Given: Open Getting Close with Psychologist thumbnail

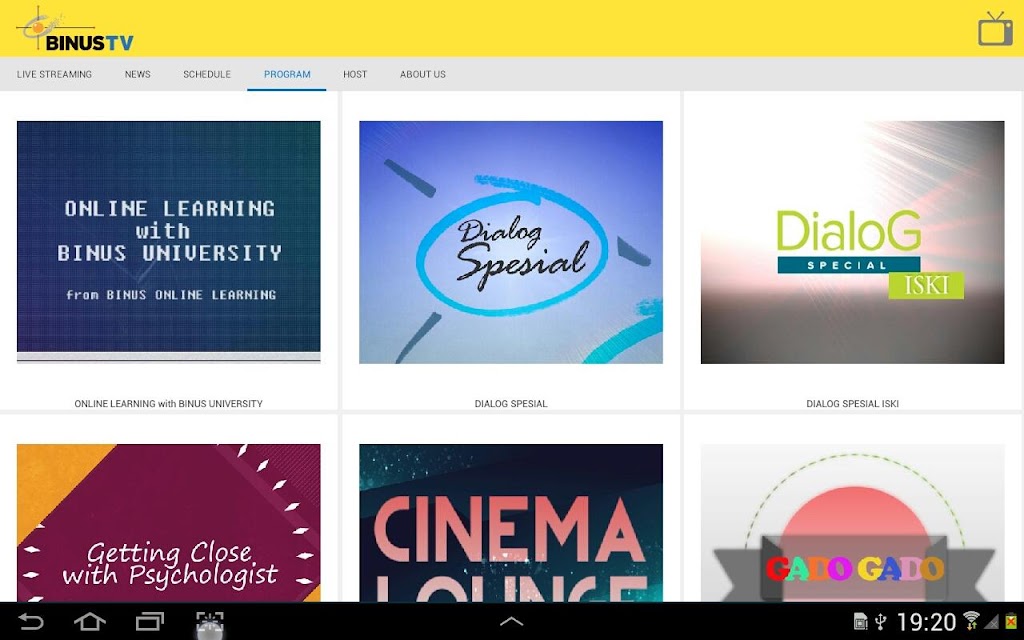Looking at the screenshot, I should [x=168, y=522].
